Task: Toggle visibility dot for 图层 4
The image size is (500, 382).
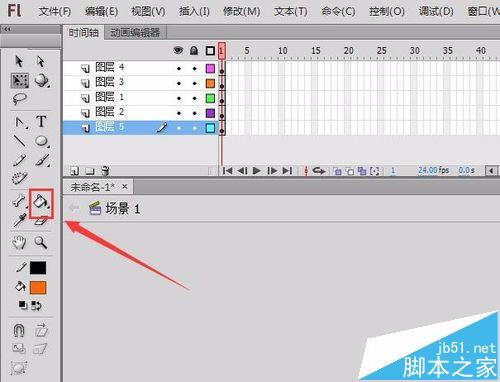Action: tap(179, 69)
